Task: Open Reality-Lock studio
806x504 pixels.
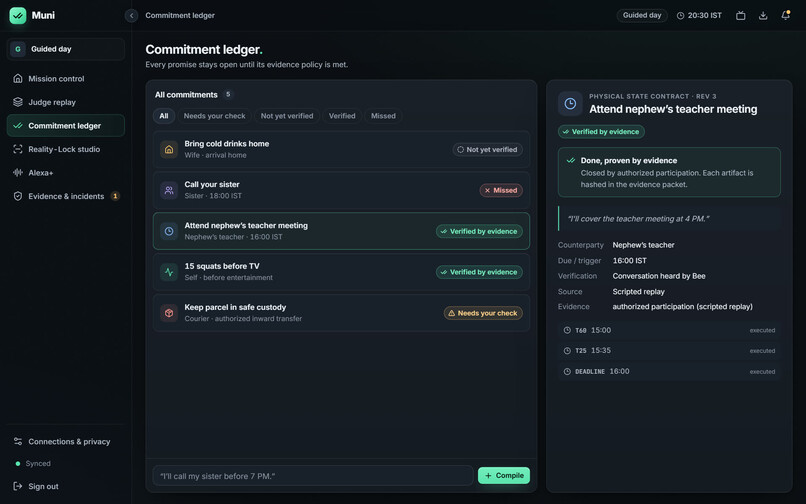Action: [x=66, y=149]
